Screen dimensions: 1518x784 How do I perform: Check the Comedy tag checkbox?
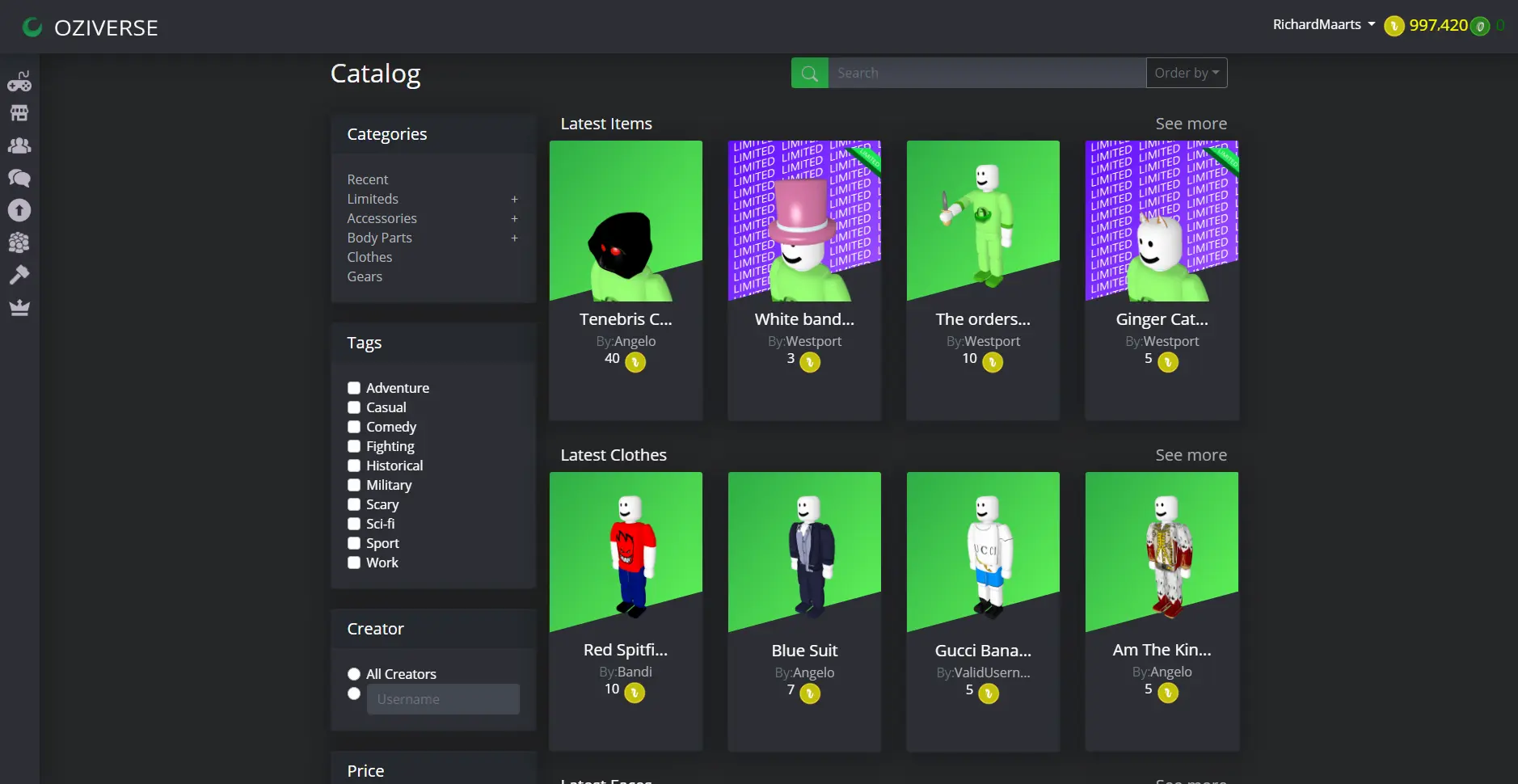pos(353,427)
